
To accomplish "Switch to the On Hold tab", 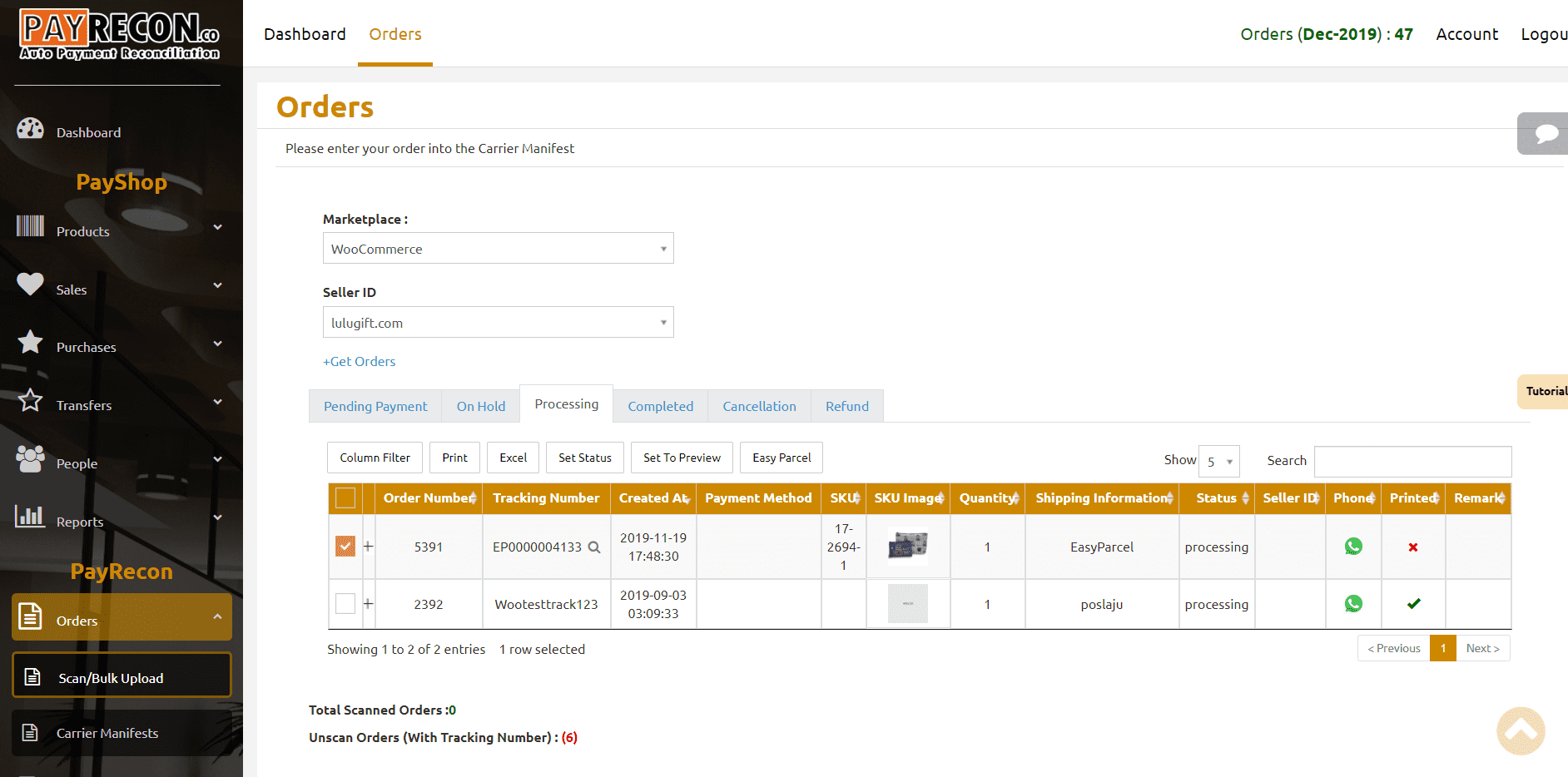I will pos(481,406).
